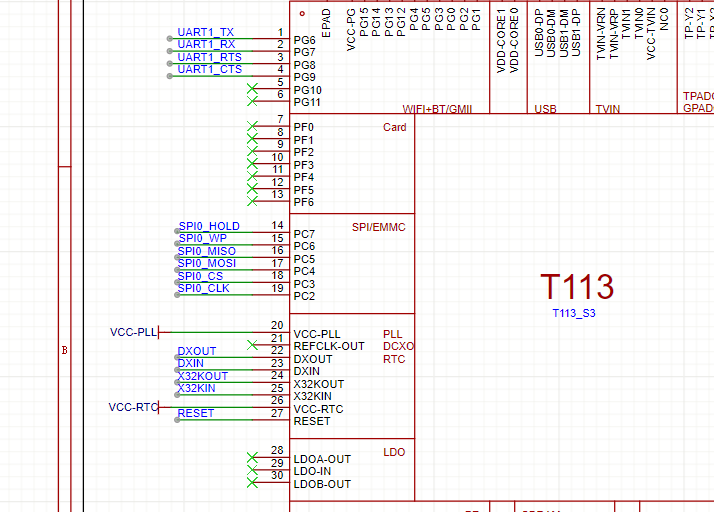
Task: Click the VCC-RTC power port symbol
Action: (139, 407)
